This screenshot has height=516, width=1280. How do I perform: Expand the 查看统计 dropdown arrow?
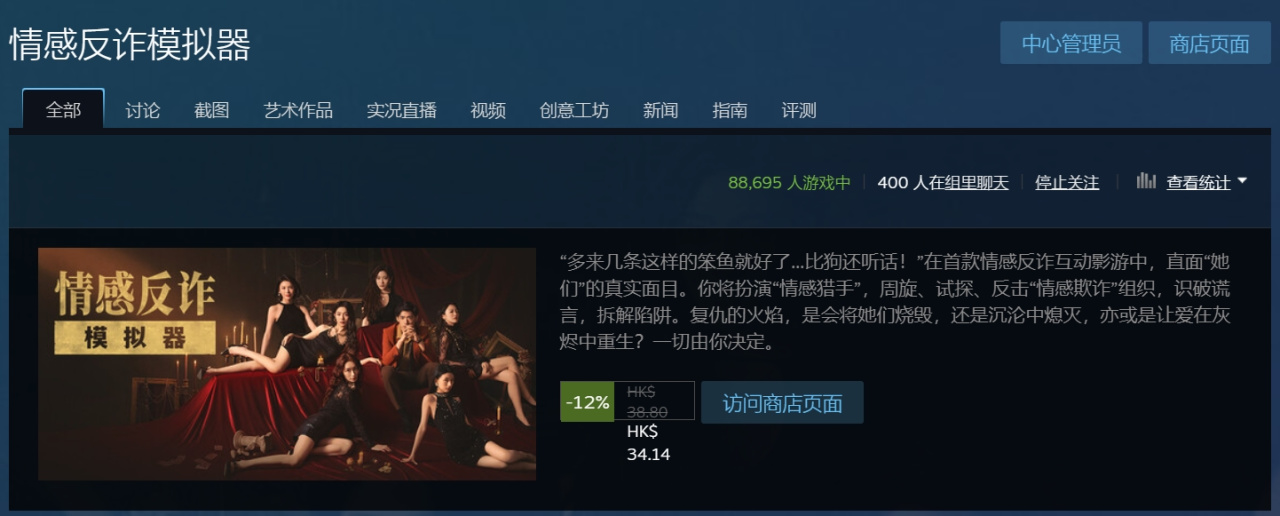[x=1242, y=181]
